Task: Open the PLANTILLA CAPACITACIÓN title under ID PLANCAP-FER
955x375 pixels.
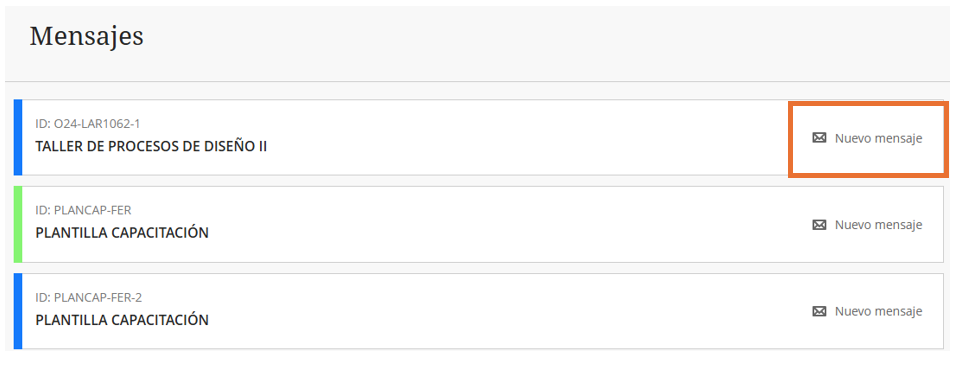Action: click(x=122, y=233)
